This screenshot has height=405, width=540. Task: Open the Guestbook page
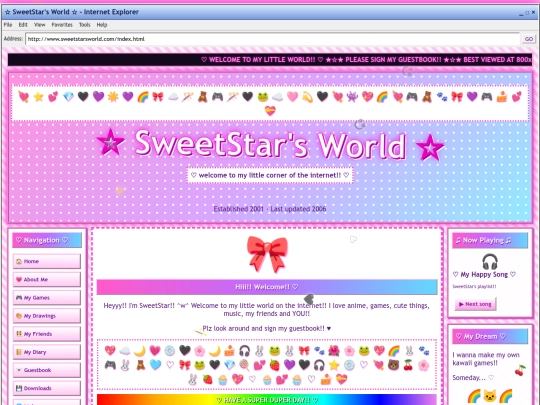point(47,370)
